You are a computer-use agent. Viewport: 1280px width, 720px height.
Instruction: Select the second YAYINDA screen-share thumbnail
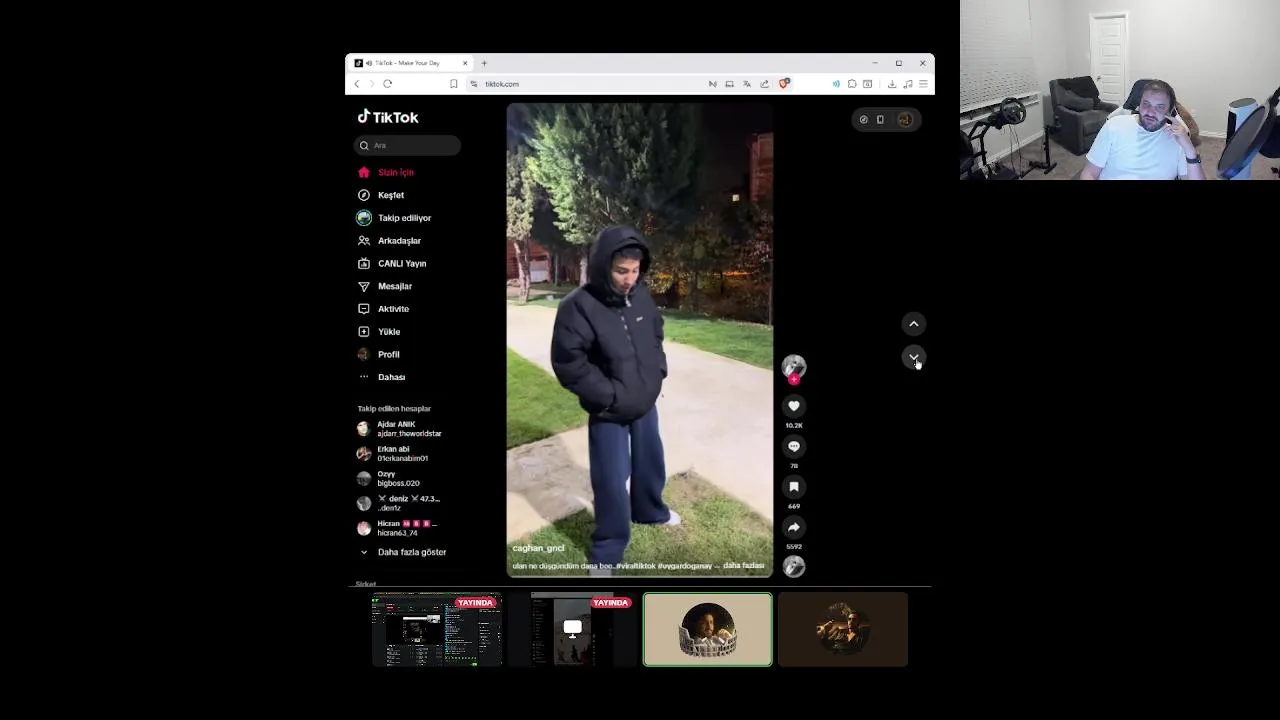[572, 629]
